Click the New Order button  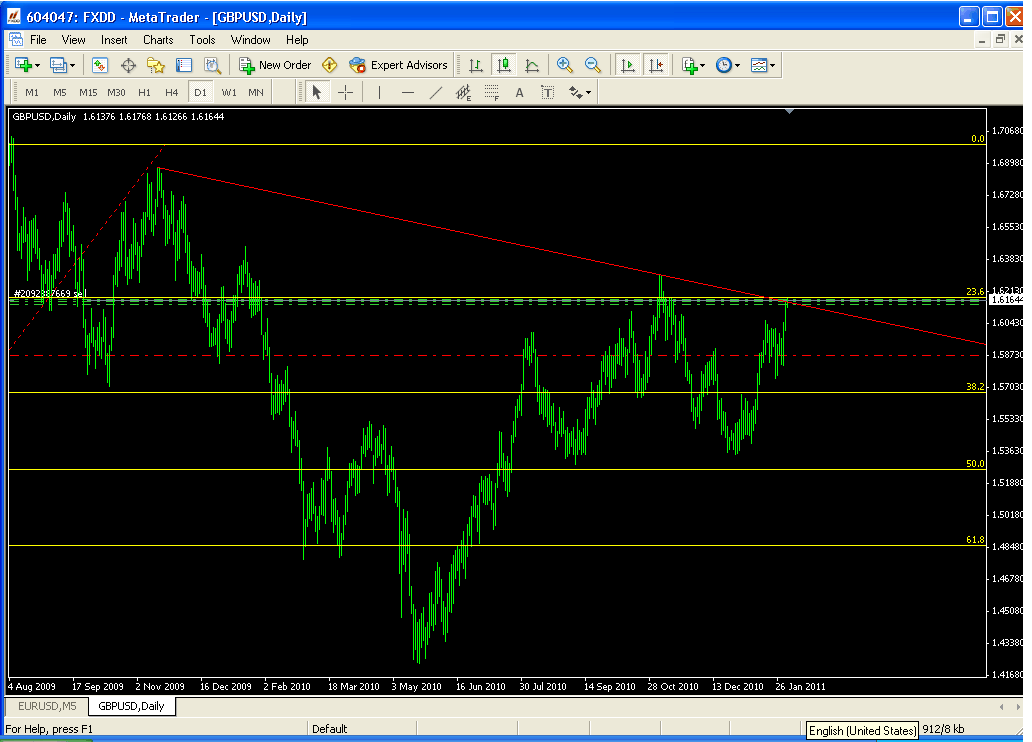[x=275, y=65]
